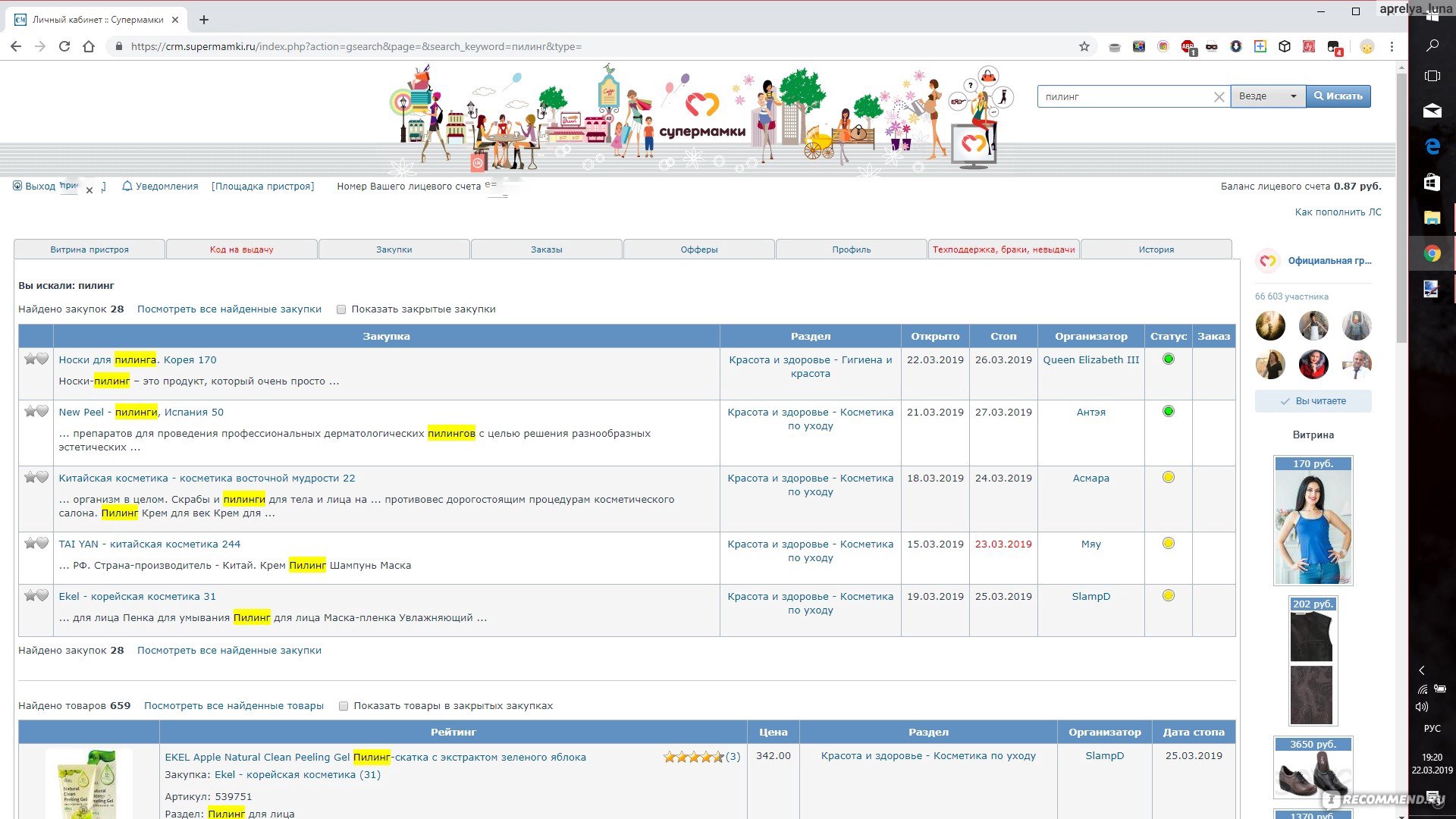Open Microsoft Edge from the taskbar
1456x819 pixels.
[x=1432, y=146]
